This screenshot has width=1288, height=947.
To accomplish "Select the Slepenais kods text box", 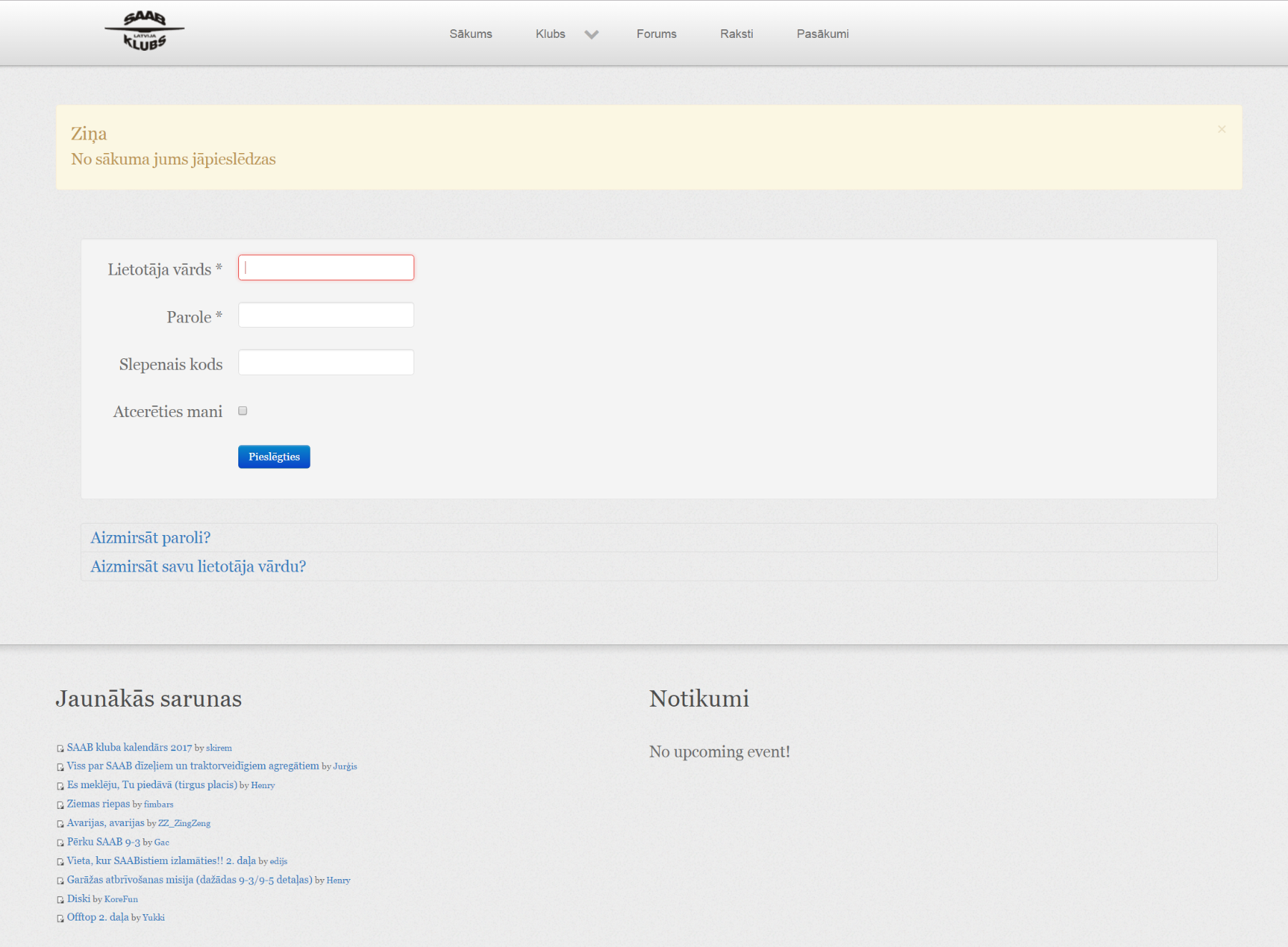I will coord(326,363).
